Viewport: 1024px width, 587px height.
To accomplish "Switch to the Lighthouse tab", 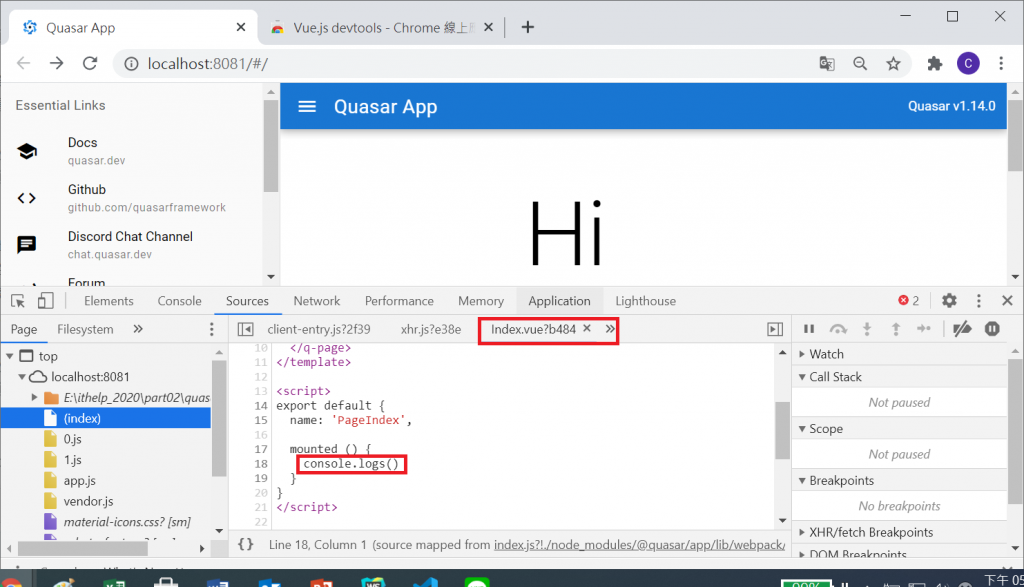I will tap(645, 301).
